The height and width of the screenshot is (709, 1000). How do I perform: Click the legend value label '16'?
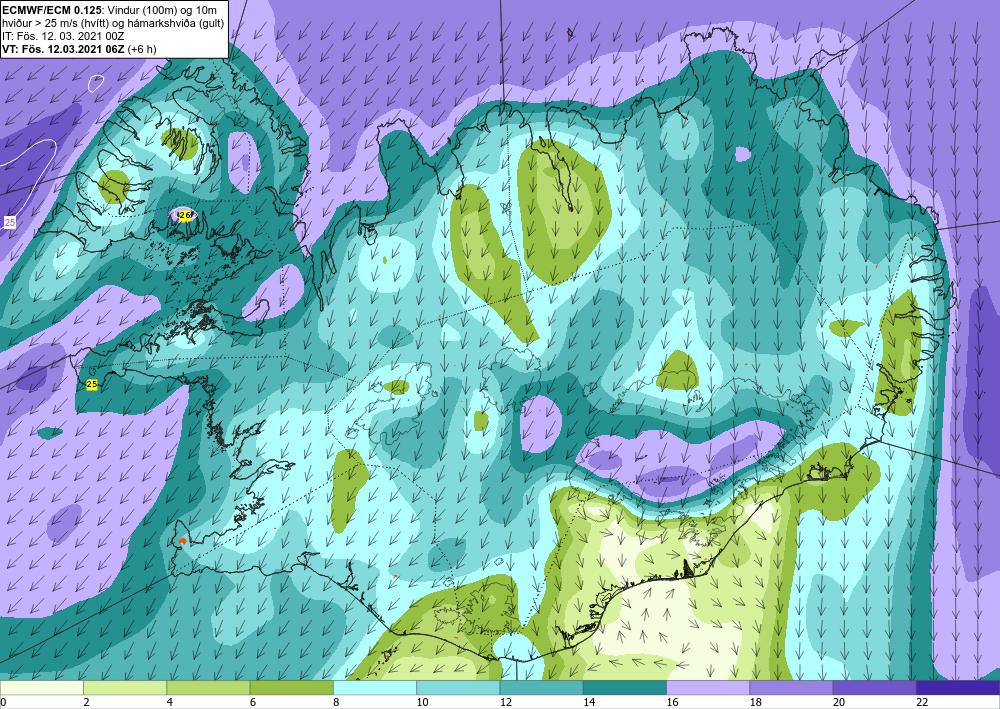click(672, 703)
